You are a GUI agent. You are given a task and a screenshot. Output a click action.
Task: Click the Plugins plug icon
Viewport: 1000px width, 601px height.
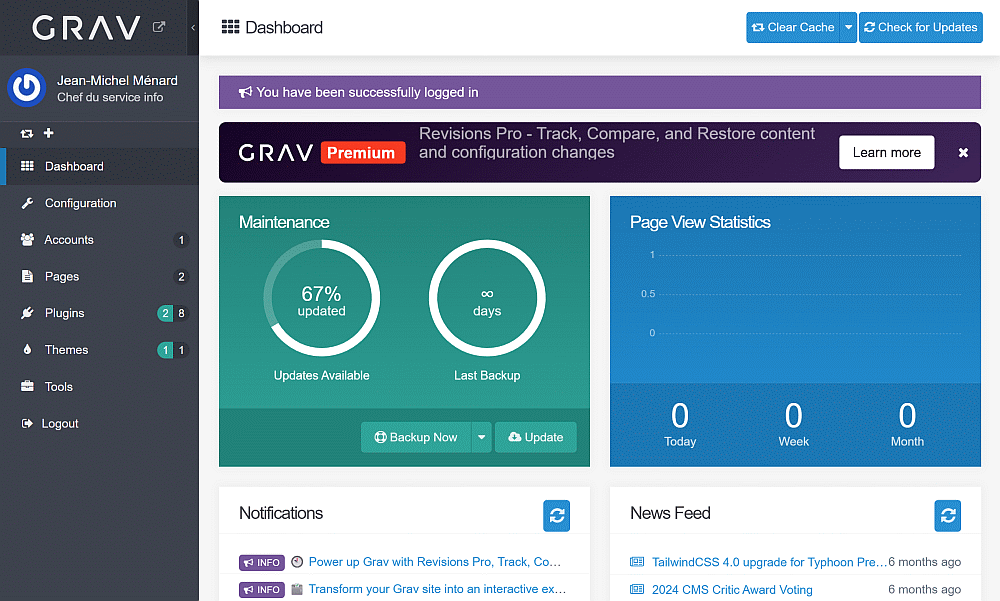click(x=27, y=314)
